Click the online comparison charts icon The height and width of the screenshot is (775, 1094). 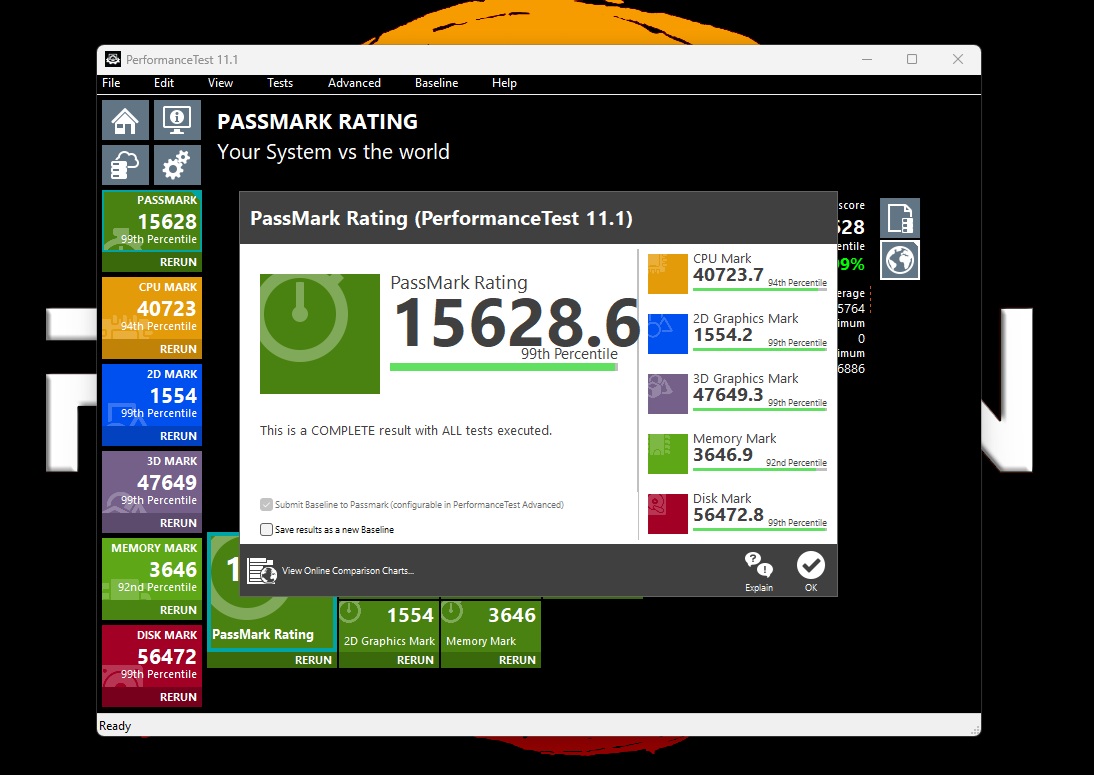[x=262, y=571]
